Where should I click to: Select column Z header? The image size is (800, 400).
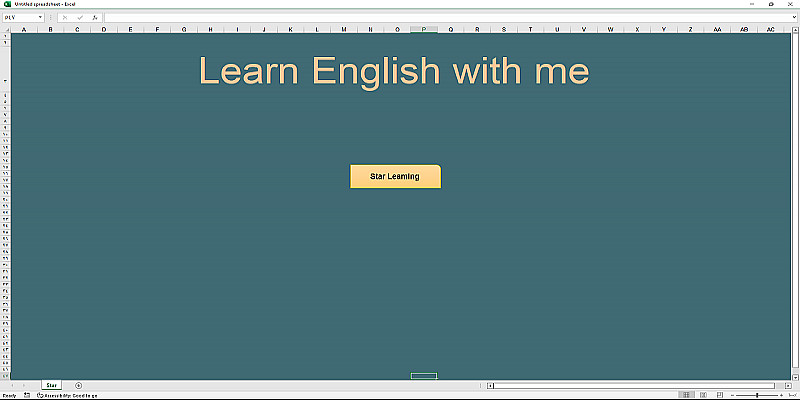coord(690,30)
